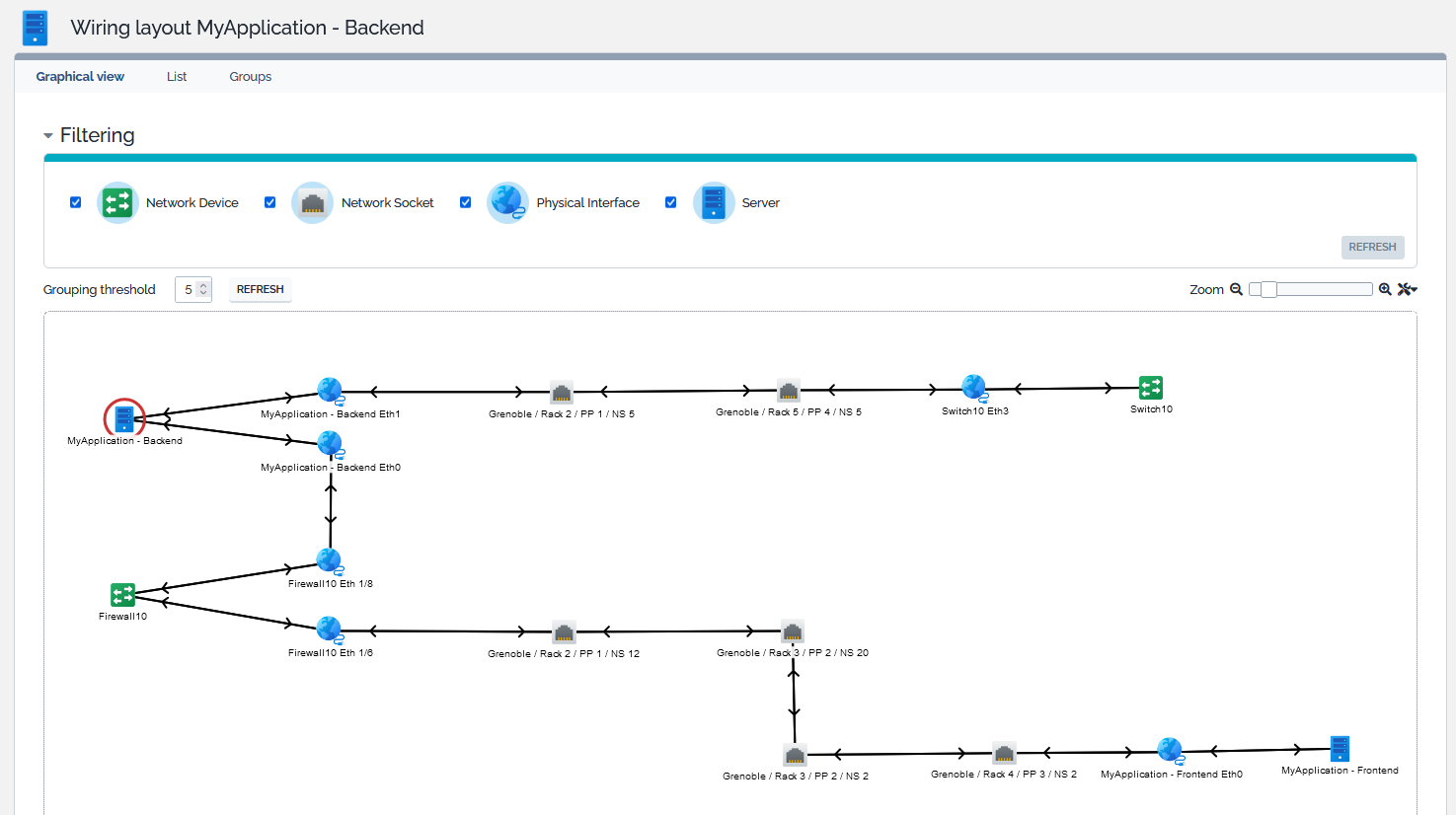Image resolution: width=1456 pixels, height=815 pixels.
Task: Click the zoom out magnifier icon
Action: (1236, 290)
